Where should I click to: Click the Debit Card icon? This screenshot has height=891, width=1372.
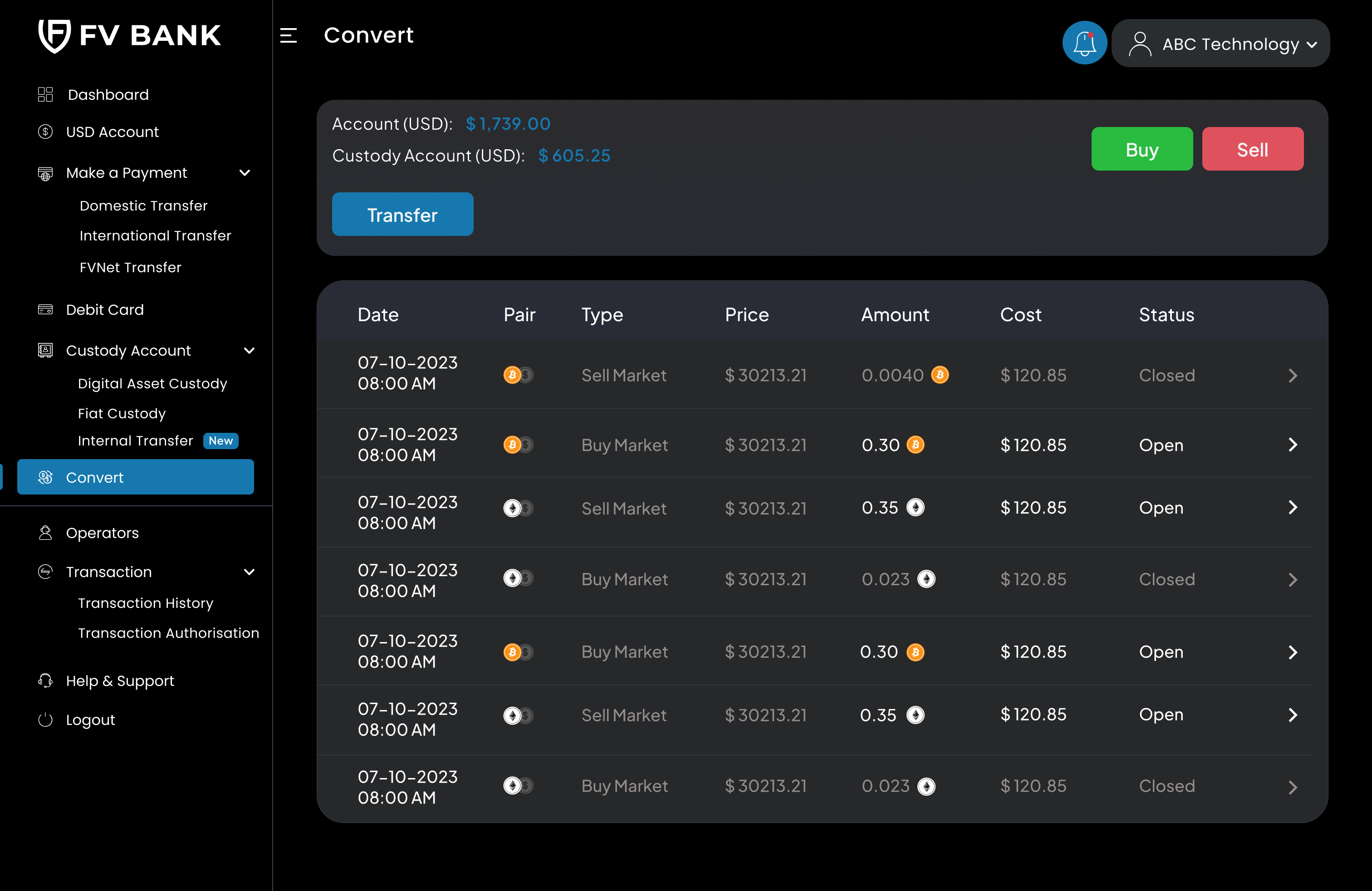(x=45, y=309)
